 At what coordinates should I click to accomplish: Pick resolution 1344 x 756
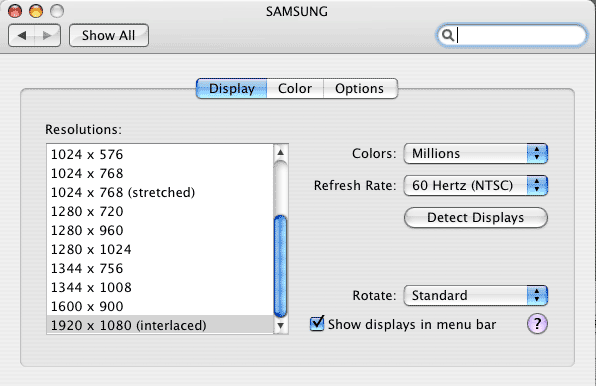(x=160, y=268)
